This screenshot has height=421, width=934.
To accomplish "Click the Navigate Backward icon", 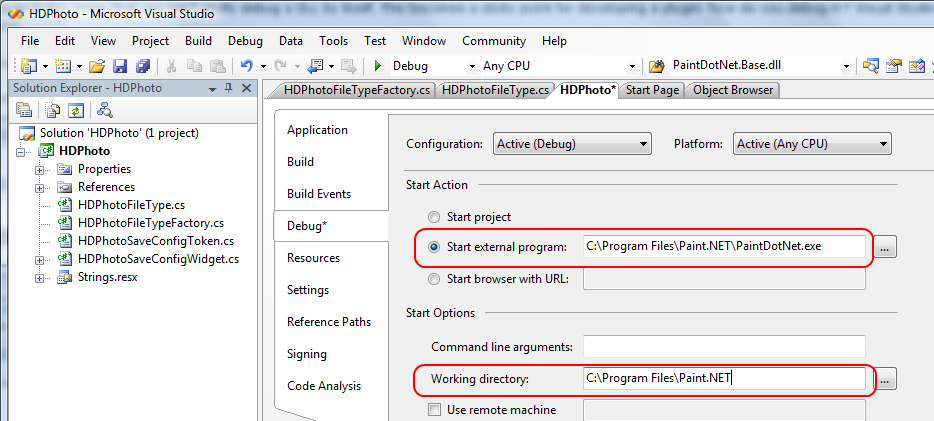I will point(315,66).
